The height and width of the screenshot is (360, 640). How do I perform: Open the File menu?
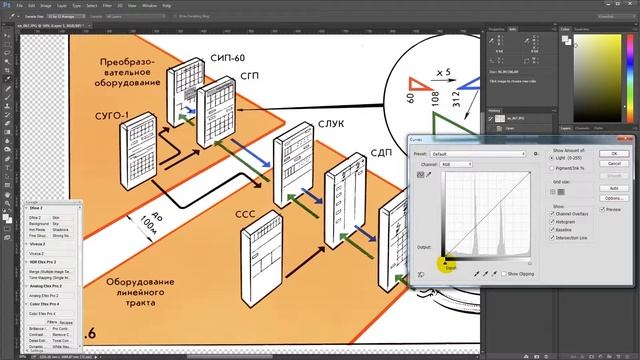[19, 6]
